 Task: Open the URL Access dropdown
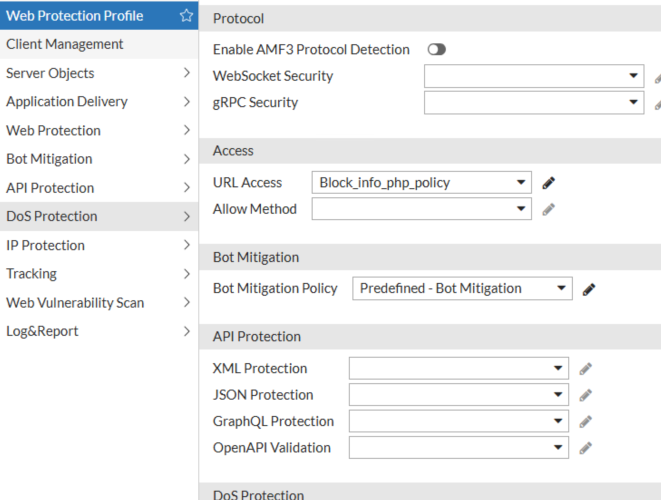[421, 183]
